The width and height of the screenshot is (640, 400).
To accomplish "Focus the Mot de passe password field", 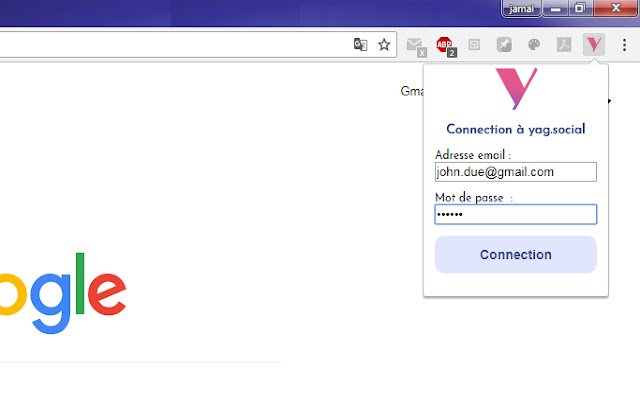I will coord(516,214).
